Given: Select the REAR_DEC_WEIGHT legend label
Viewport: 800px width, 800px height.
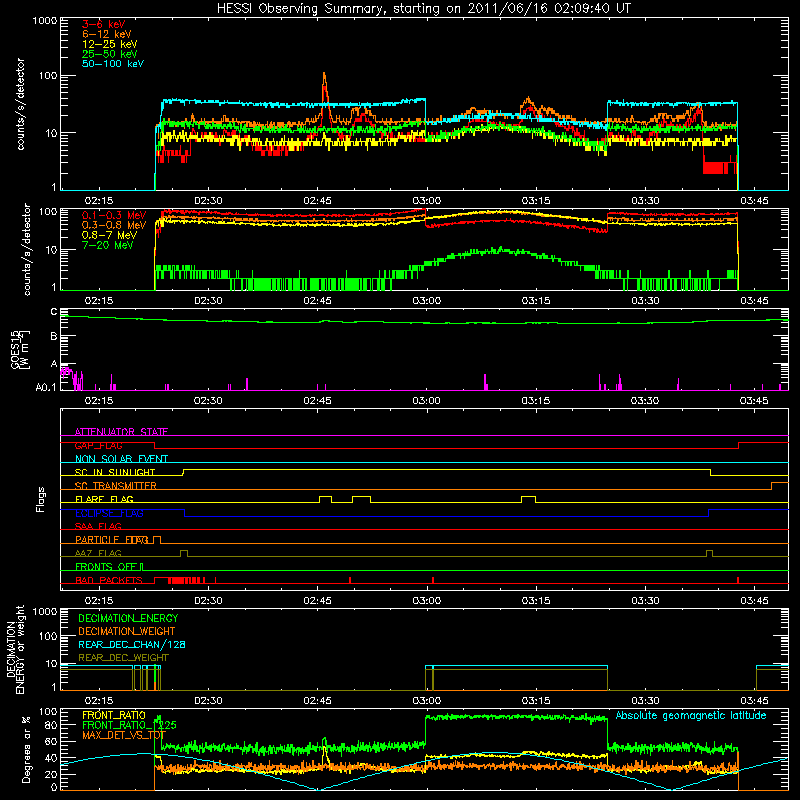Looking at the screenshot, I should (x=123, y=658).
